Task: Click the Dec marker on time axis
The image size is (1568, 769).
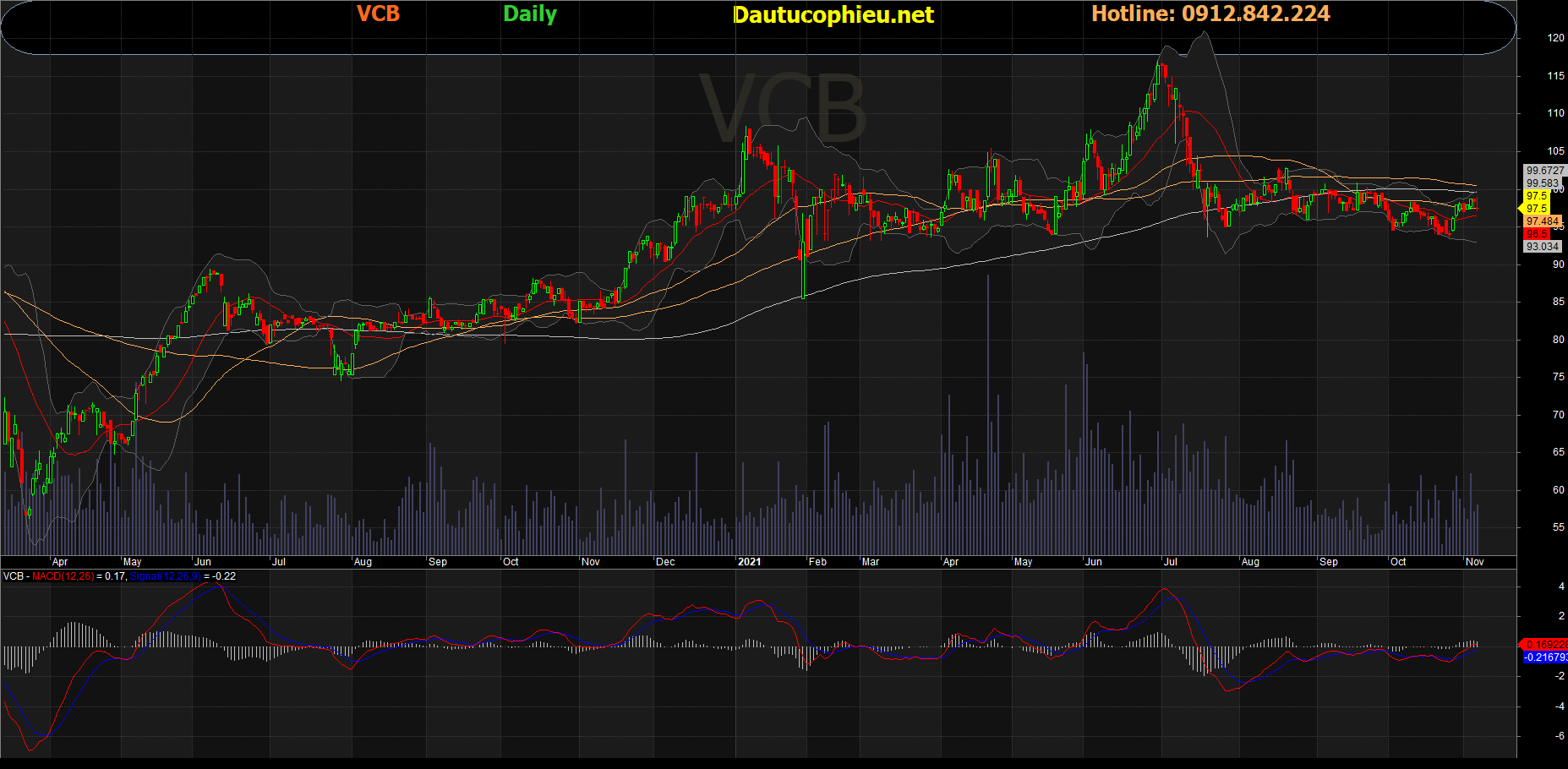Action: [x=665, y=562]
